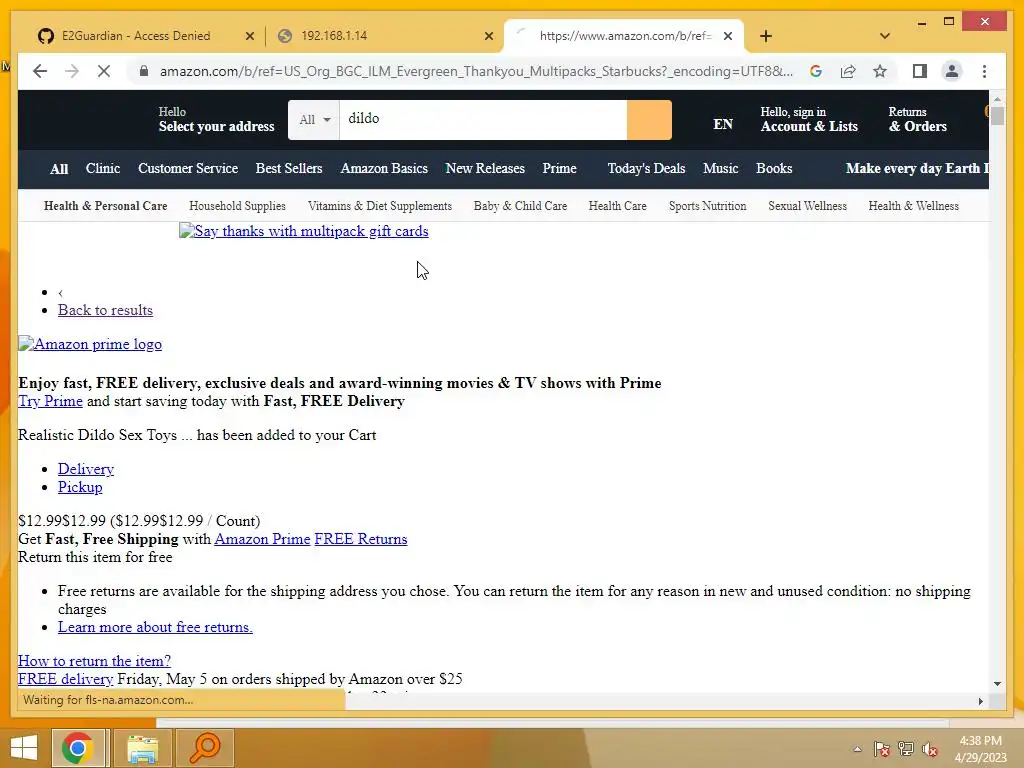Click Say thanks with multipack gift cards
This screenshot has height=768, width=1024.
pos(304,231)
